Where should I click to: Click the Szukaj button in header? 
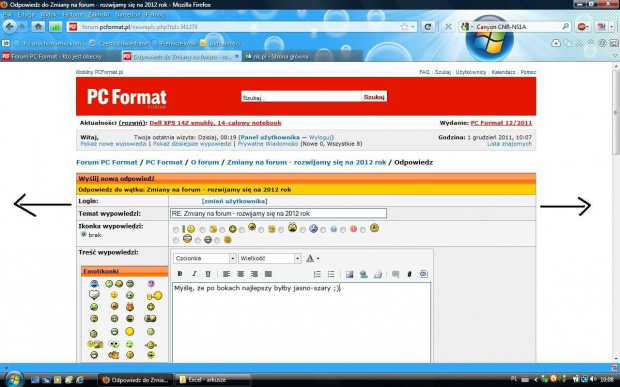pyautogui.click(x=374, y=96)
